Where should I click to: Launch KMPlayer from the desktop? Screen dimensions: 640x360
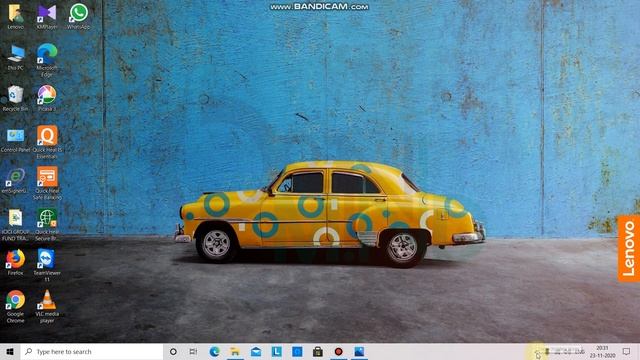pos(47,17)
